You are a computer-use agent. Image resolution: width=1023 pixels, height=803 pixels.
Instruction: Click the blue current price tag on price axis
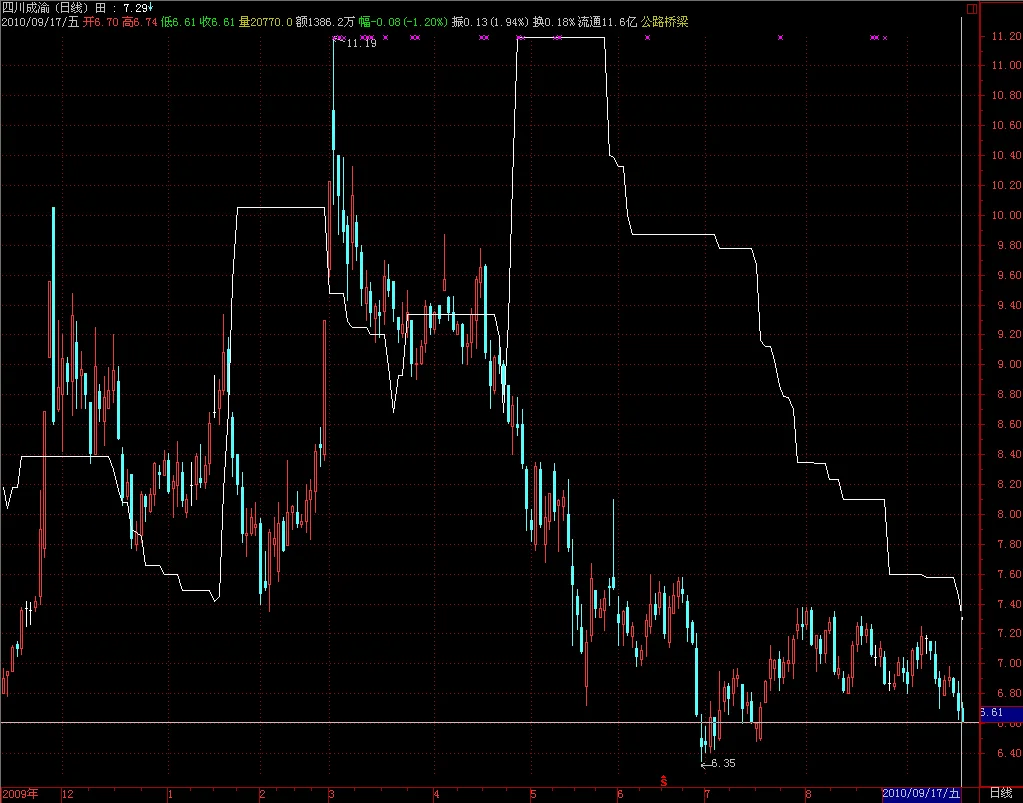point(1001,712)
